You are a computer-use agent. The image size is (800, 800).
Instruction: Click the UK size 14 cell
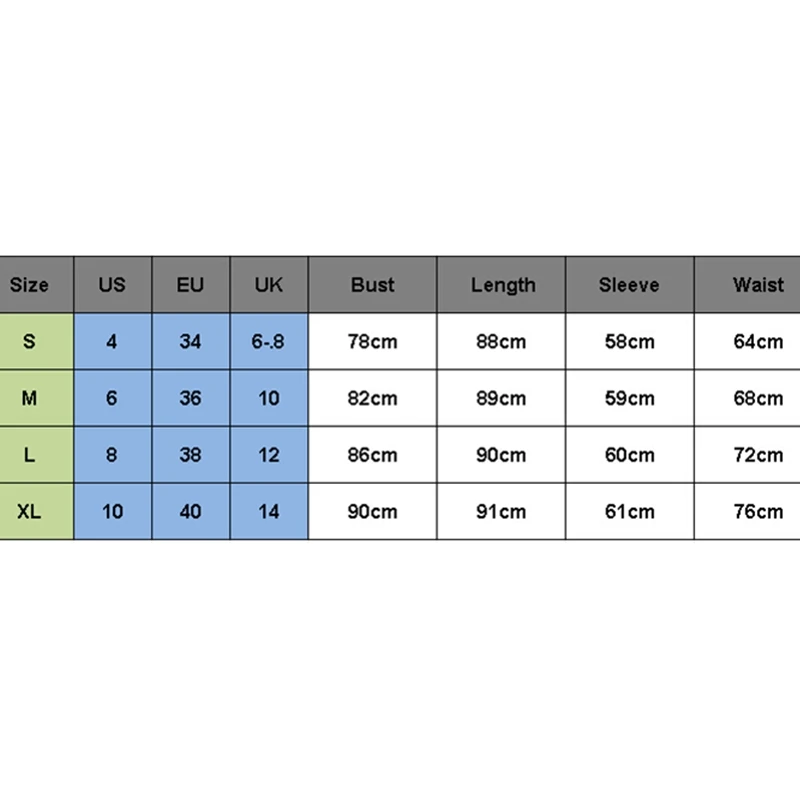coord(268,512)
